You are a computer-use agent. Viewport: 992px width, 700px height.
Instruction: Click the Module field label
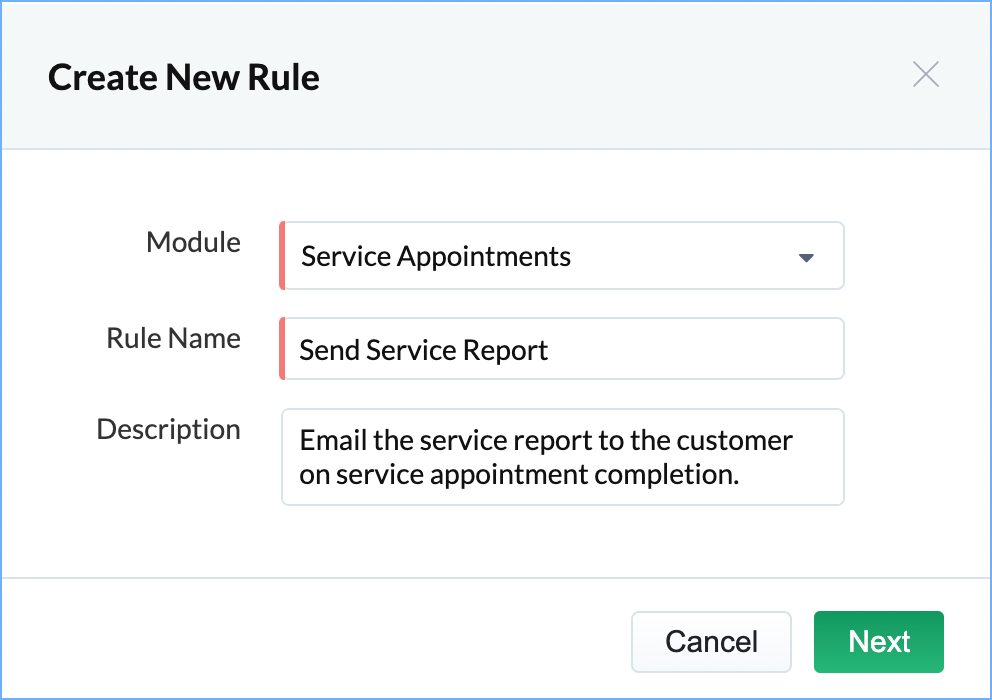tap(193, 243)
